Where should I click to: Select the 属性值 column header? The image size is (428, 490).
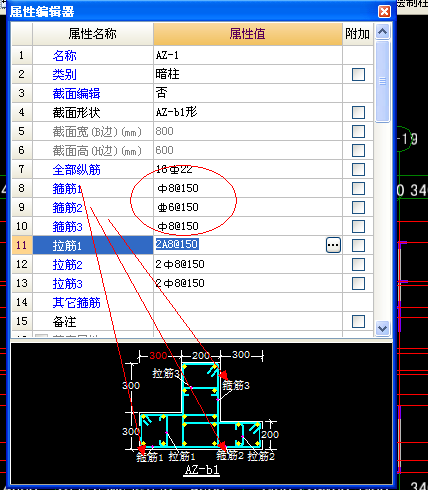point(248,34)
